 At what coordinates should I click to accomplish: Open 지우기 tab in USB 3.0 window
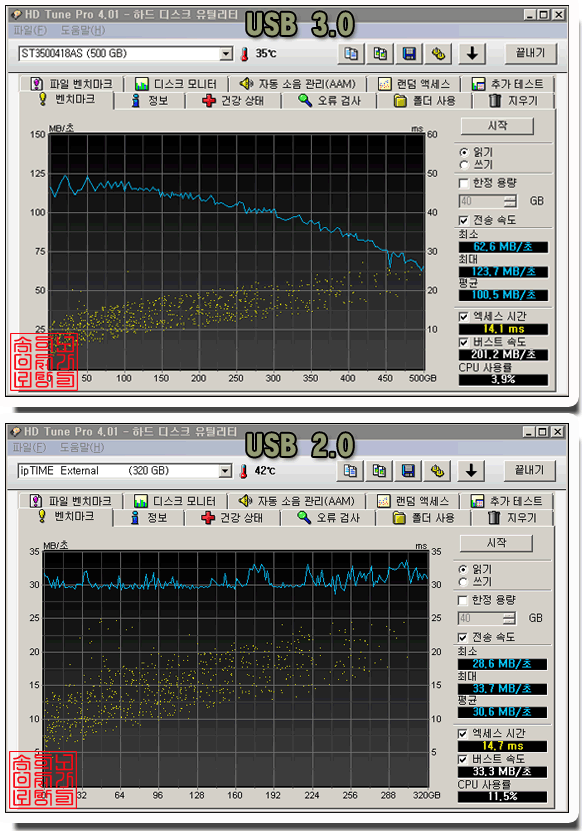[513, 101]
